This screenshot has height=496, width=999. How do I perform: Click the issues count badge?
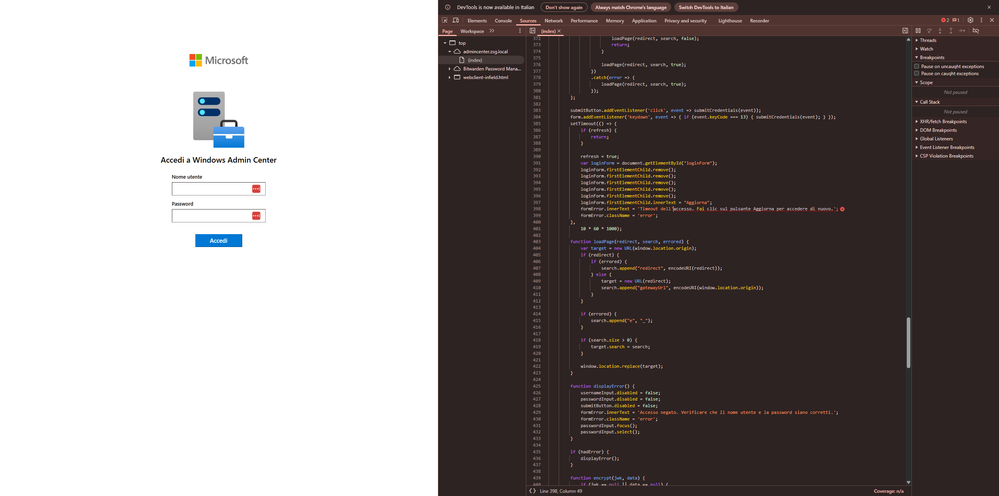pyautogui.click(x=956, y=20)
